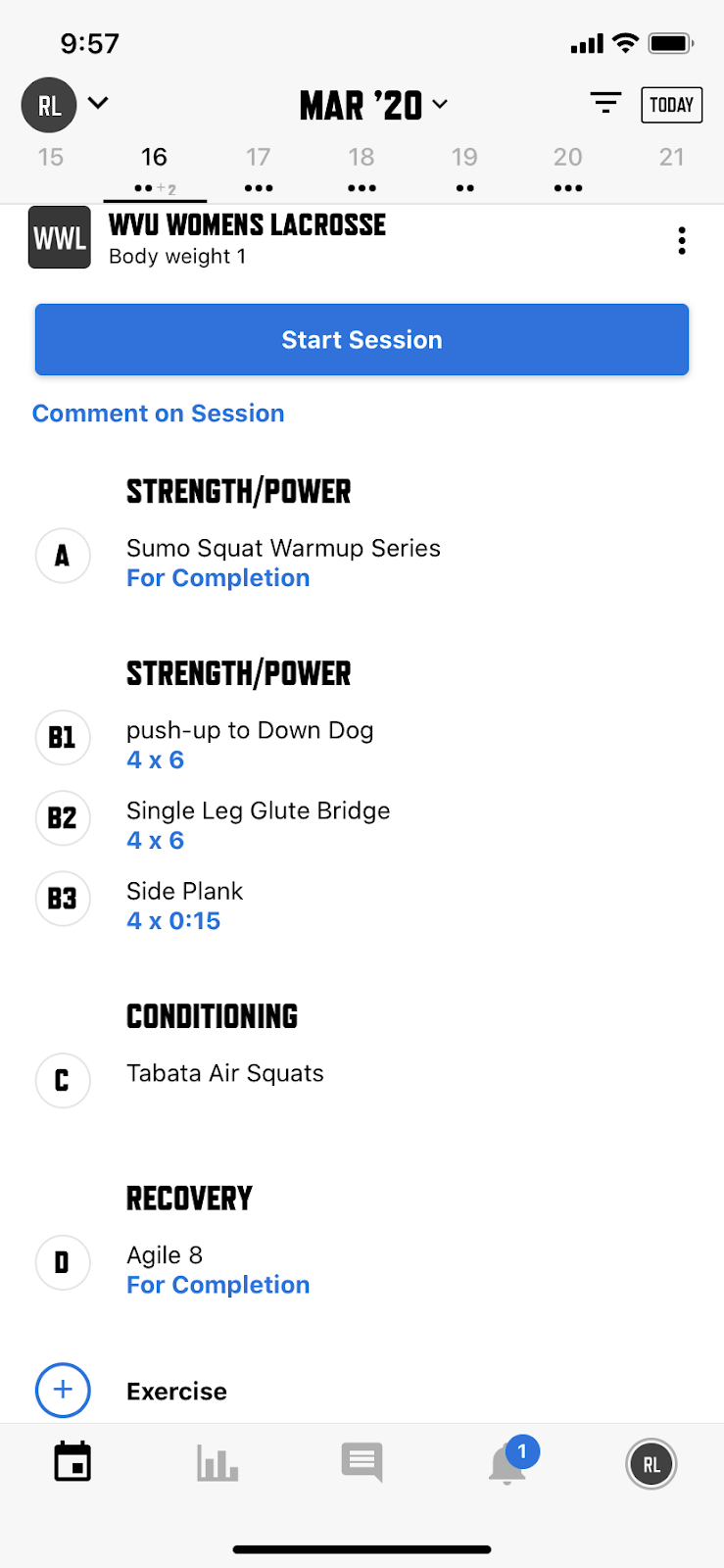Tap the WWL team logo thumbnail
Screen dimensions: 724x1568
click(60, 237)
